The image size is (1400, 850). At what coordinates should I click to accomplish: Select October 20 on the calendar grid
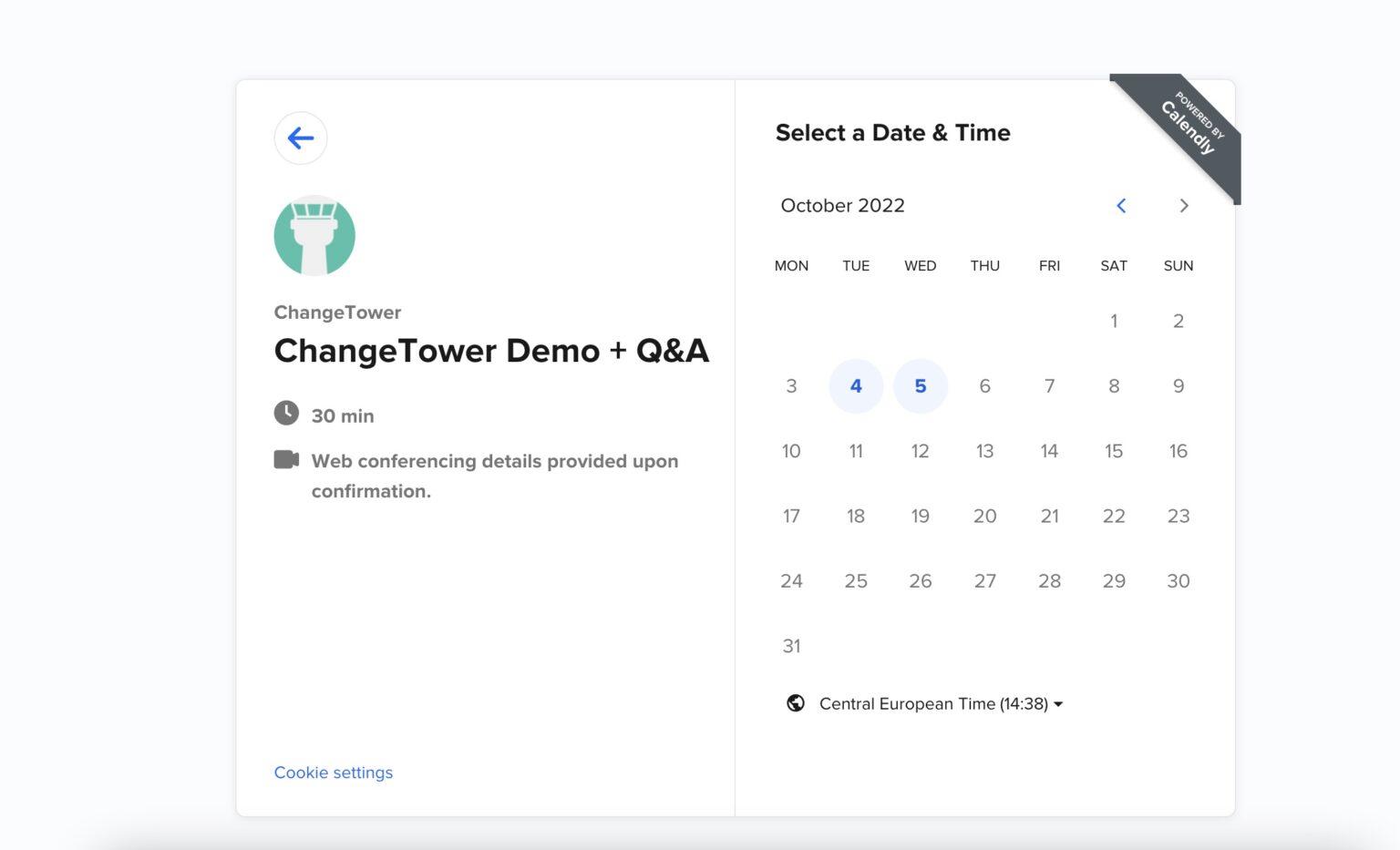pos(984,516)
